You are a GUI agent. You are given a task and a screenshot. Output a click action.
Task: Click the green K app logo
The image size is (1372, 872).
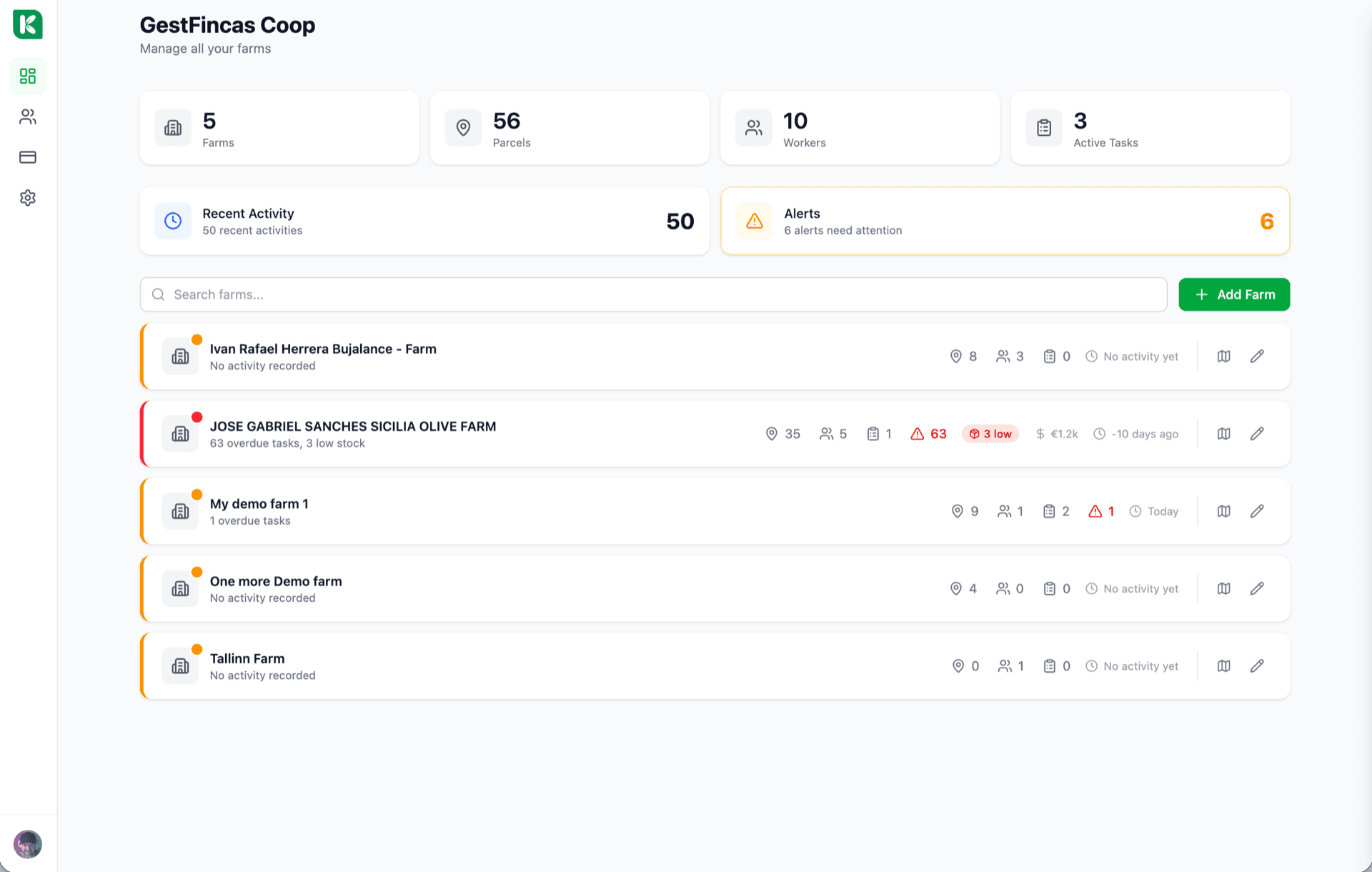tap(28, 24)
